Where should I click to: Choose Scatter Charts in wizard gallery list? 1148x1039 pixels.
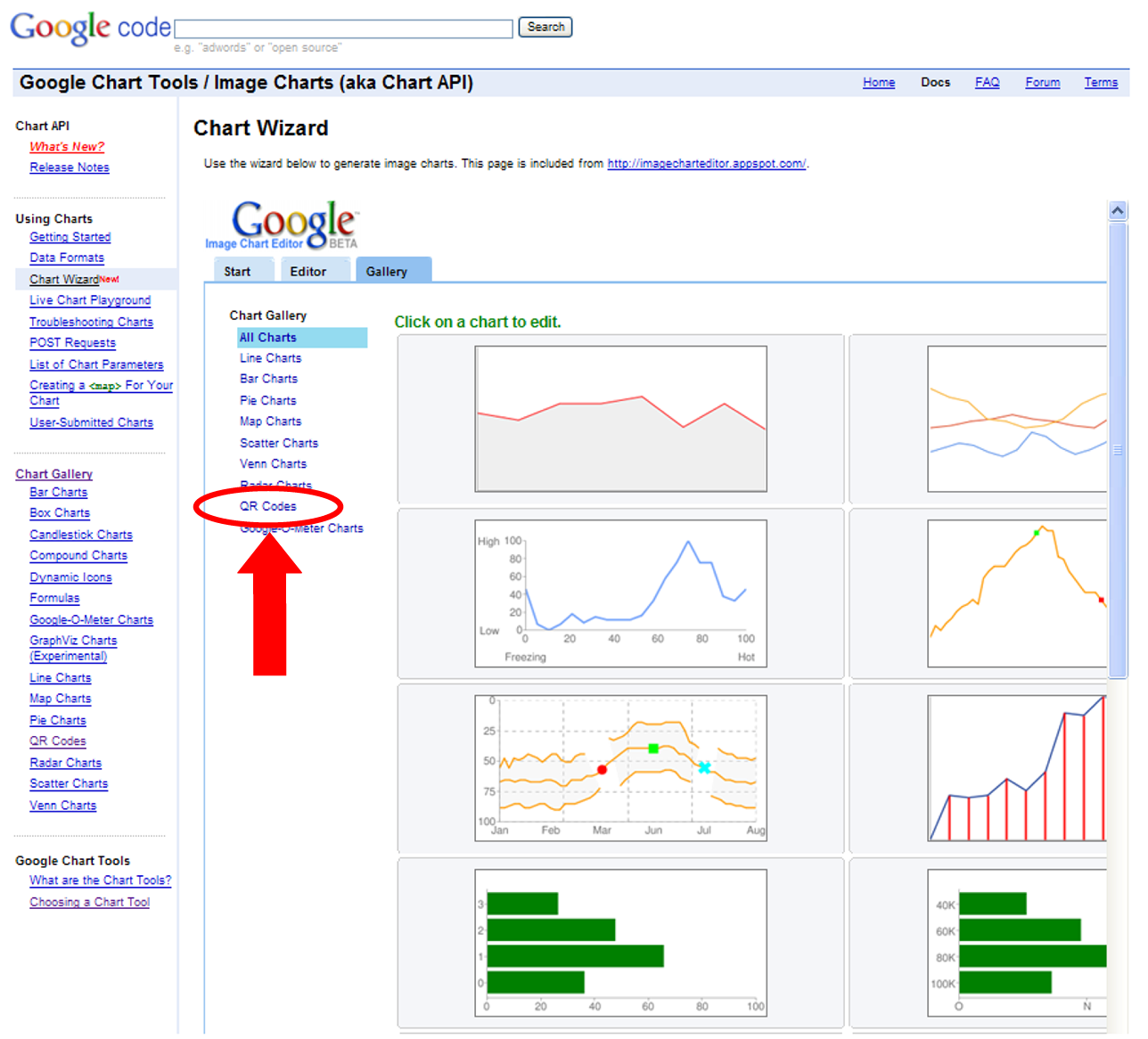(x=279, y=443)
